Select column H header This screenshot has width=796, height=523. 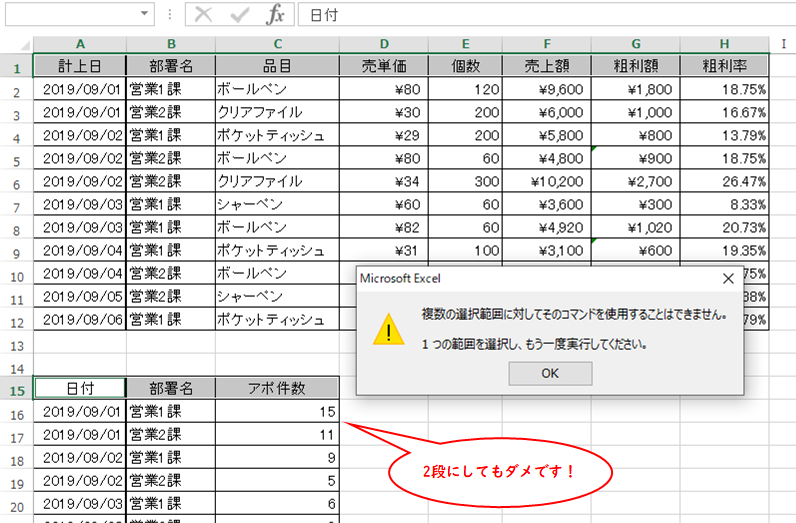723,44
